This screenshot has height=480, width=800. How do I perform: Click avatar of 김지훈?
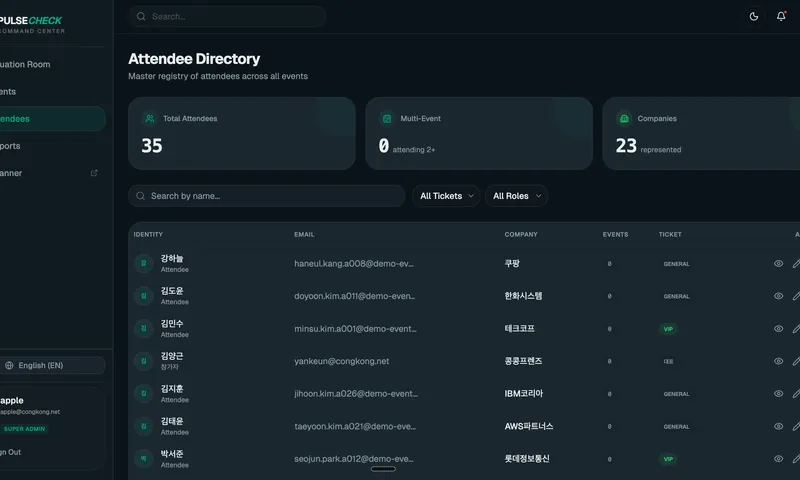tap(143, 394)
